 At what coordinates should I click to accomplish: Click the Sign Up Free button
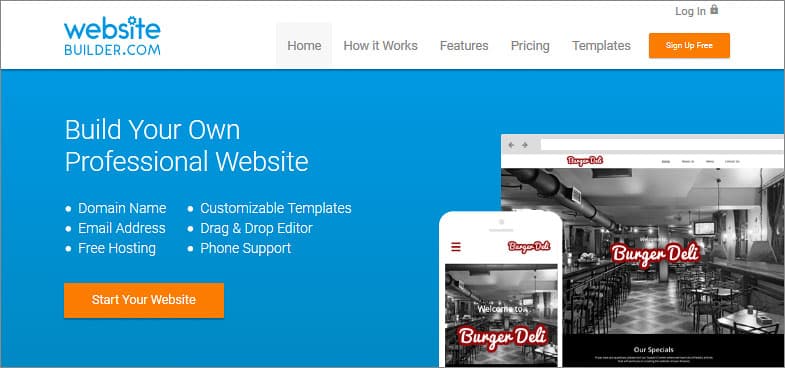pos(689,46)
